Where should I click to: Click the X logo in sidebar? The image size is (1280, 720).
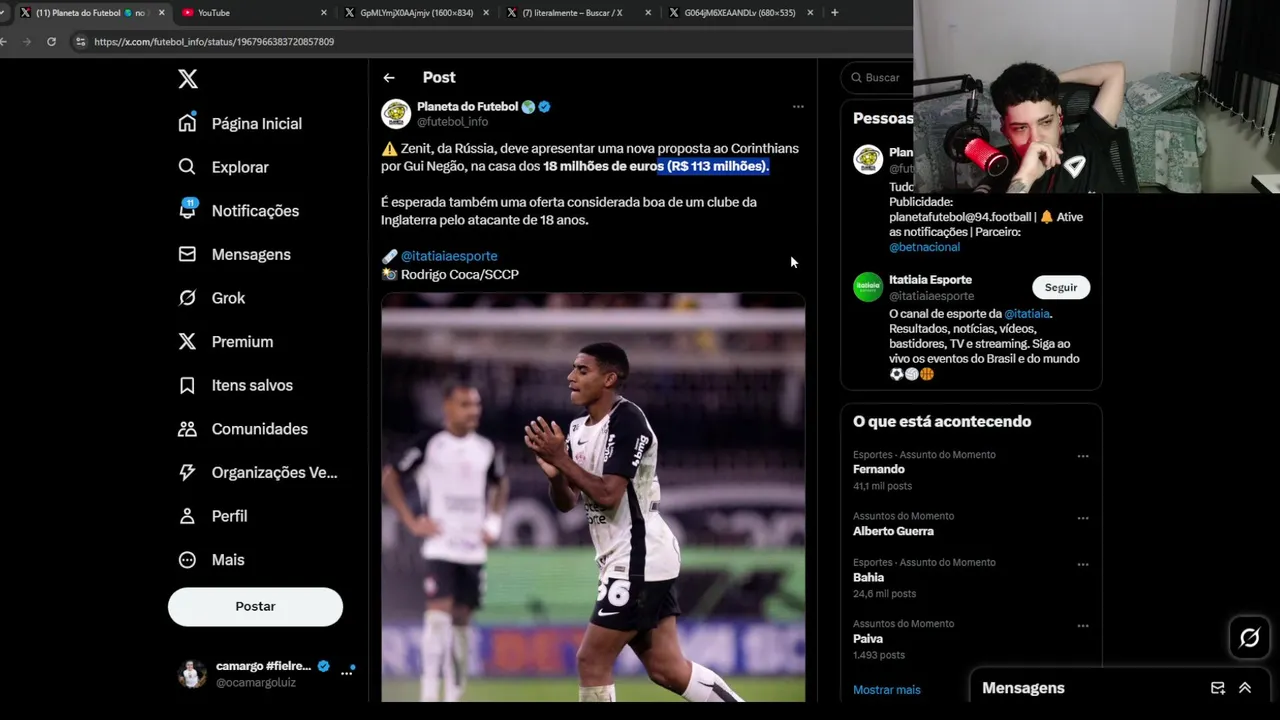(188, 79)
